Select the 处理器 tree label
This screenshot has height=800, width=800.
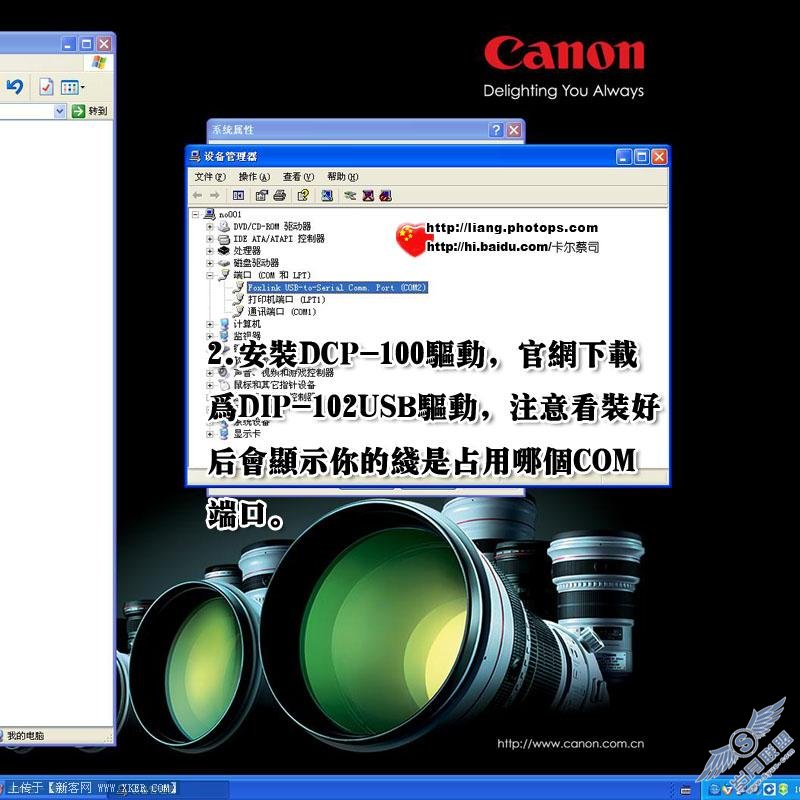pos(247,251)
